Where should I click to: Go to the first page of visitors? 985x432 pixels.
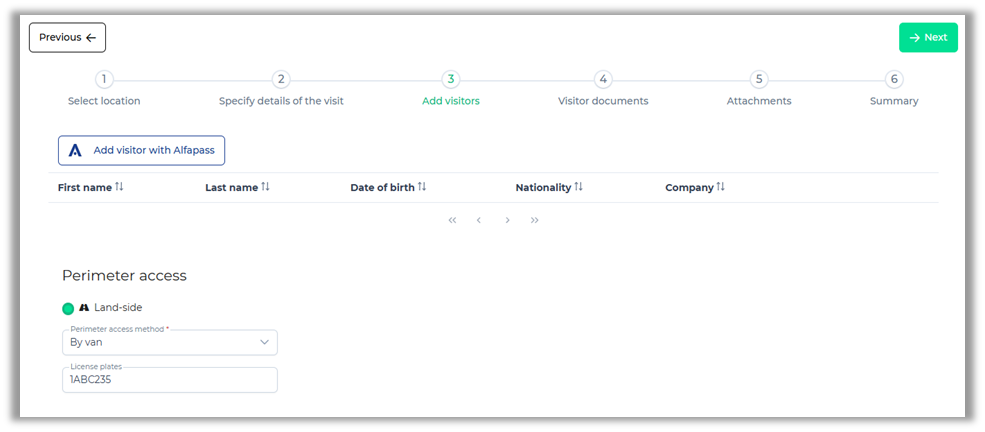[452, 220]
